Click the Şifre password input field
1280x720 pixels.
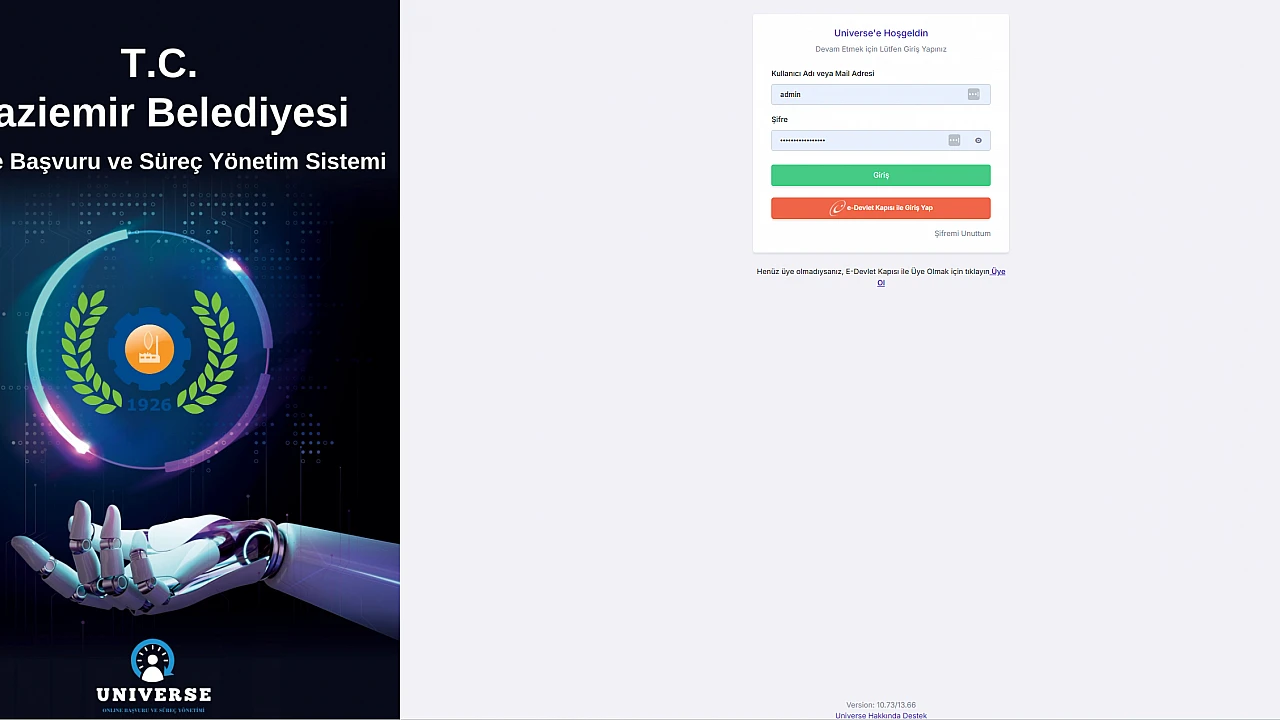pos(860,140)
